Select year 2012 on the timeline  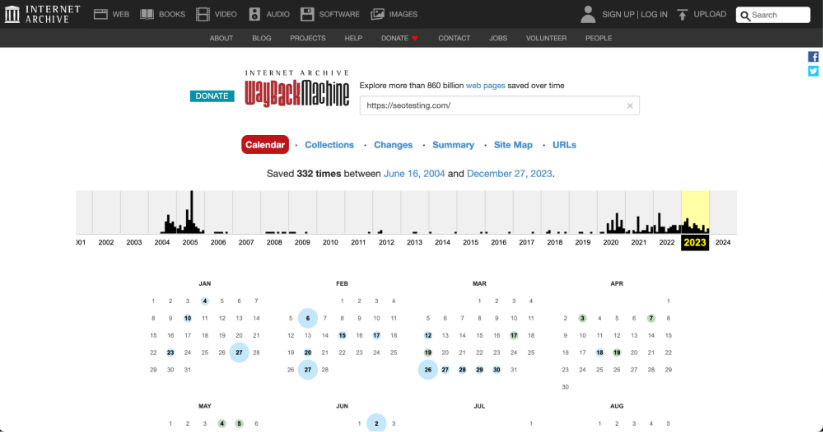(x=386, y=243)
